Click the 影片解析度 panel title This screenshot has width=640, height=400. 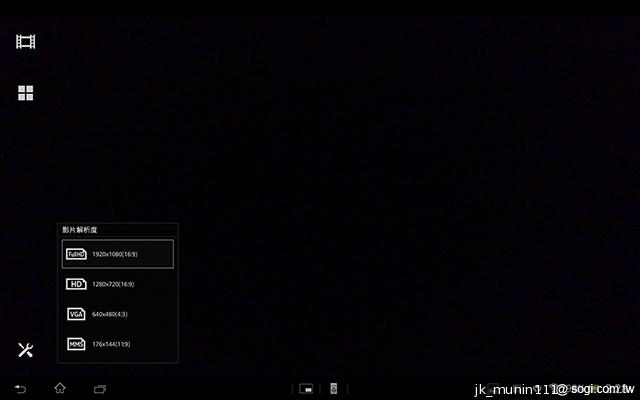click(80, 230)
